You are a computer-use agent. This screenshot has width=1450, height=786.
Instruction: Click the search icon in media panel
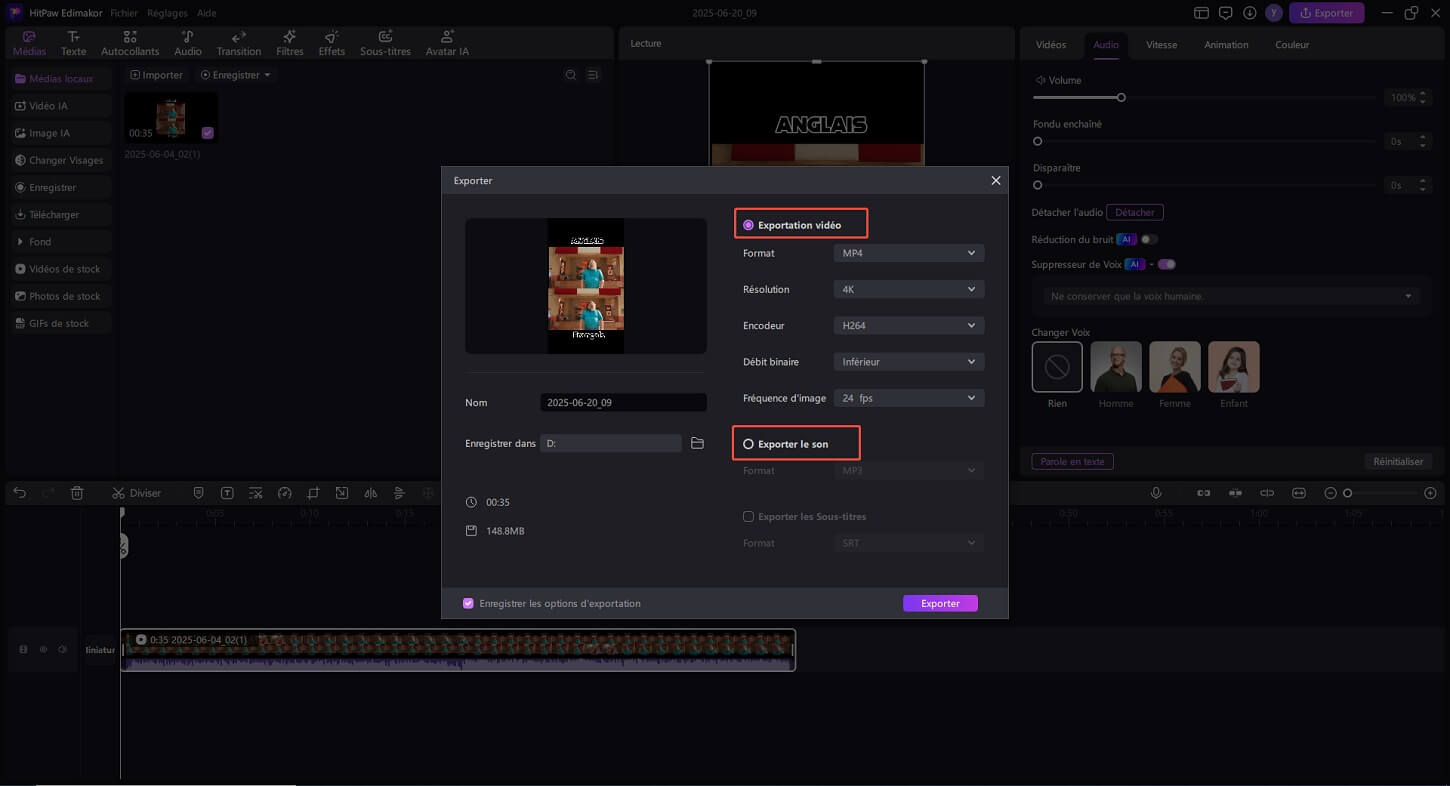tap(571, 75)
